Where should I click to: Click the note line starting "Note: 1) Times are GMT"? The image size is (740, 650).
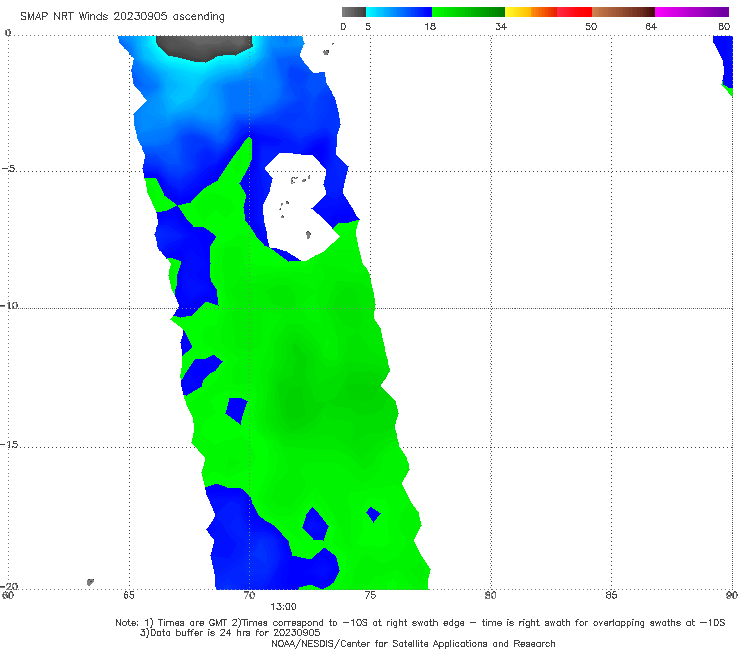click(420, 623)
